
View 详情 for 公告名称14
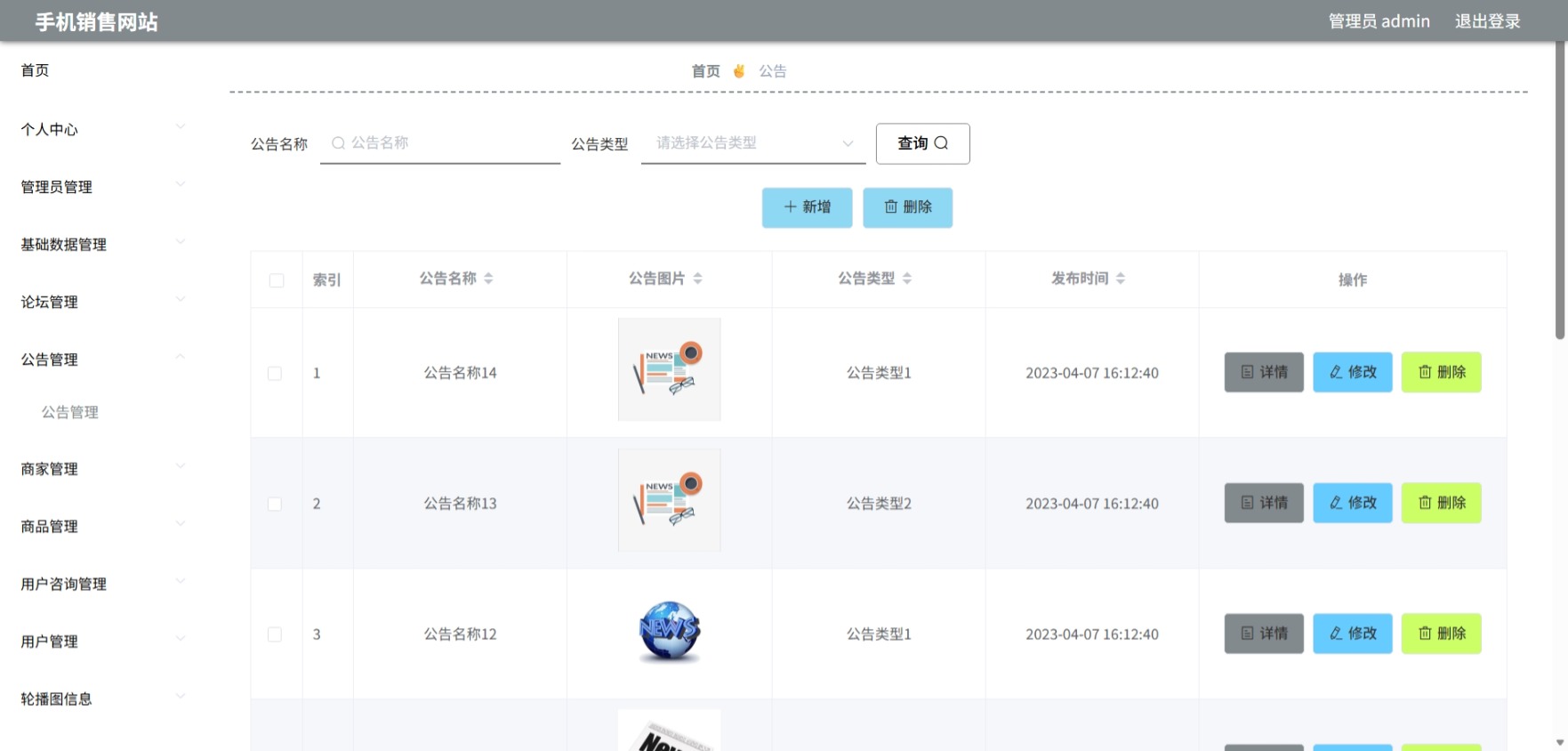pos(1264,372)
